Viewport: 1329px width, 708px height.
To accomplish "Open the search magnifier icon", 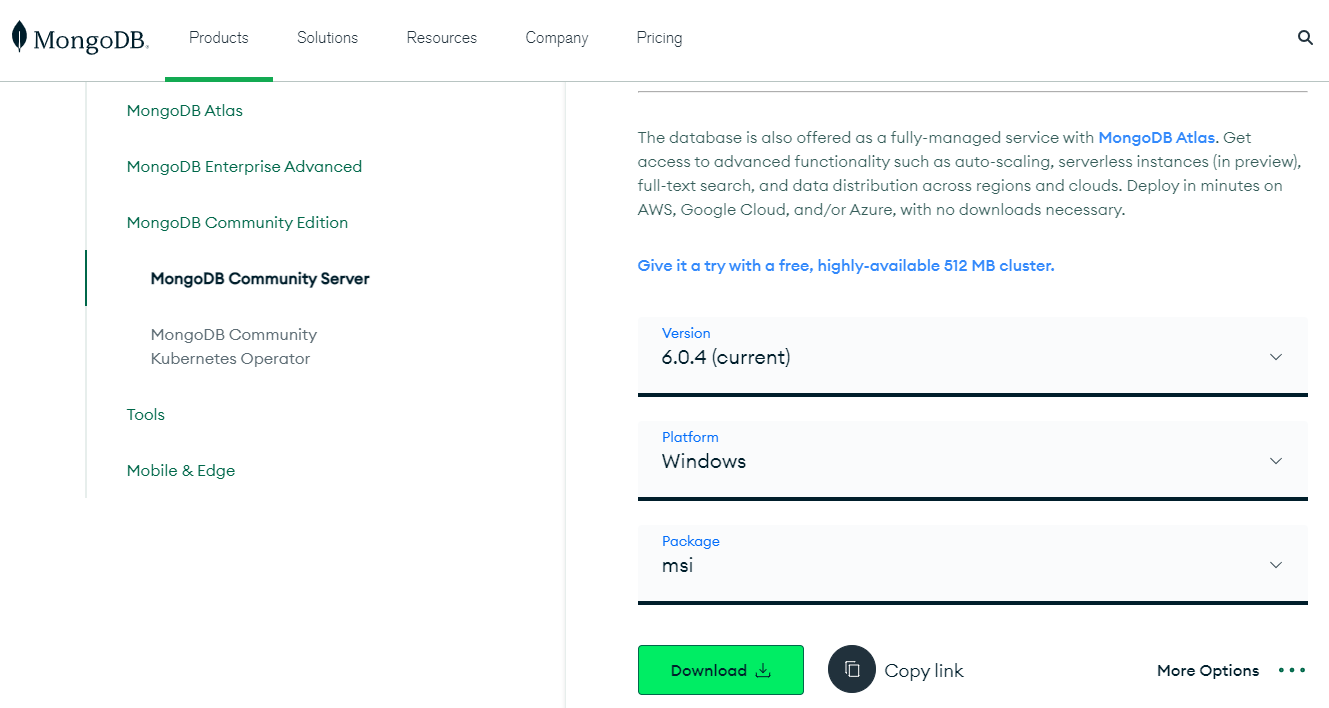I will point(1305,38).
